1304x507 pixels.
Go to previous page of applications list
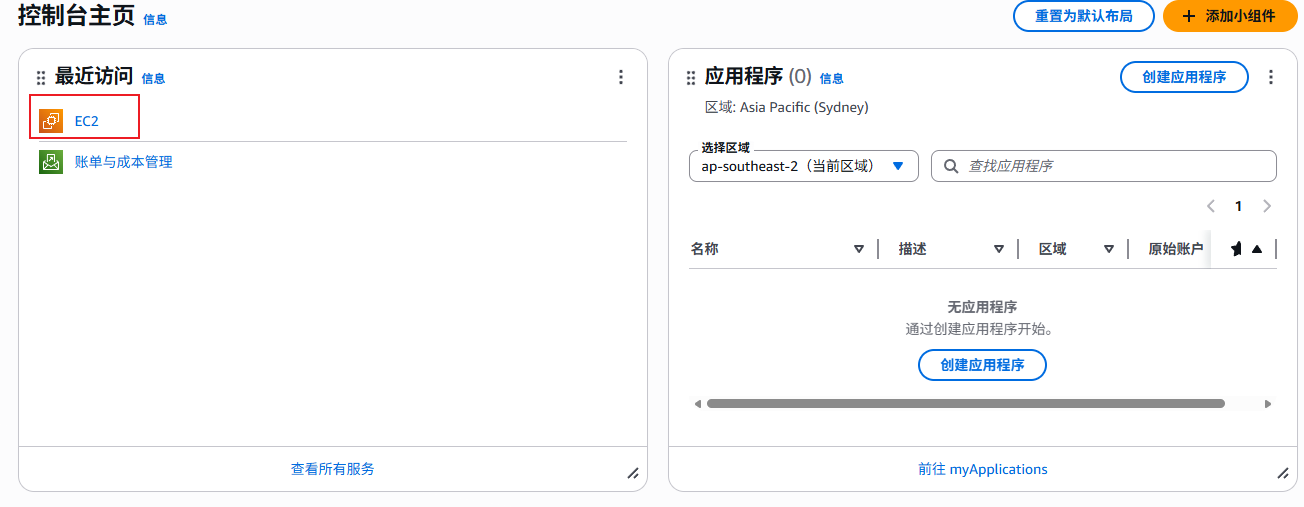click(x=1211, y=206)
